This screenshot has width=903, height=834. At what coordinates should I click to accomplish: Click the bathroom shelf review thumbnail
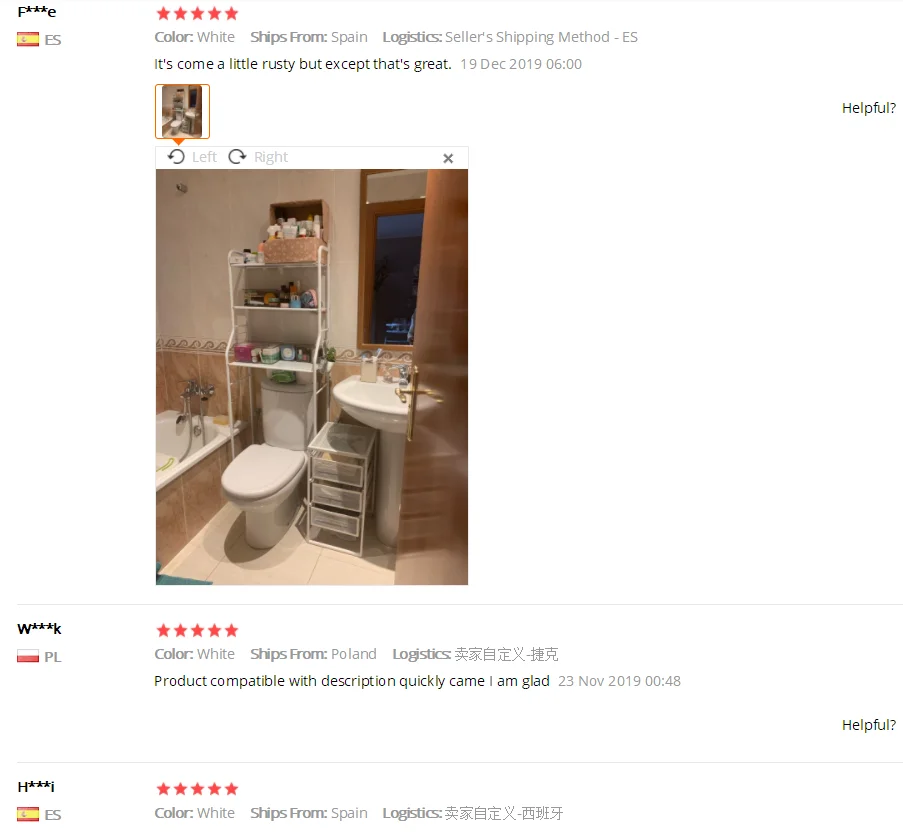pos(182,112)
